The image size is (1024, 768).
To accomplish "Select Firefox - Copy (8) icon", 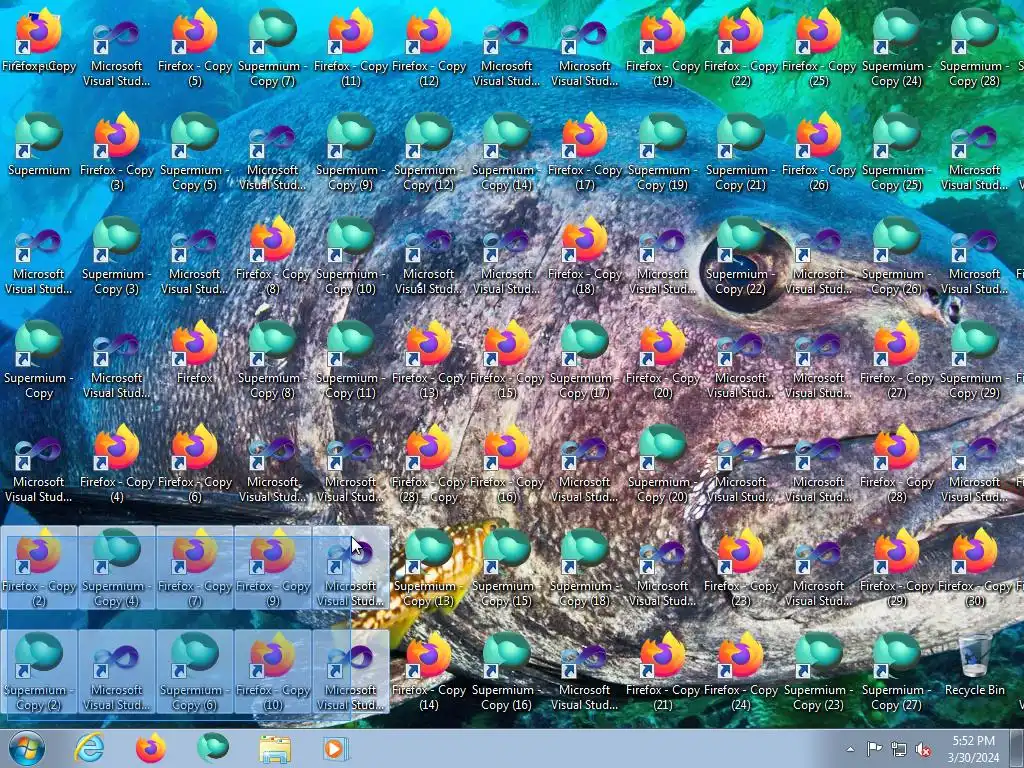I will (x=272, y=255).
